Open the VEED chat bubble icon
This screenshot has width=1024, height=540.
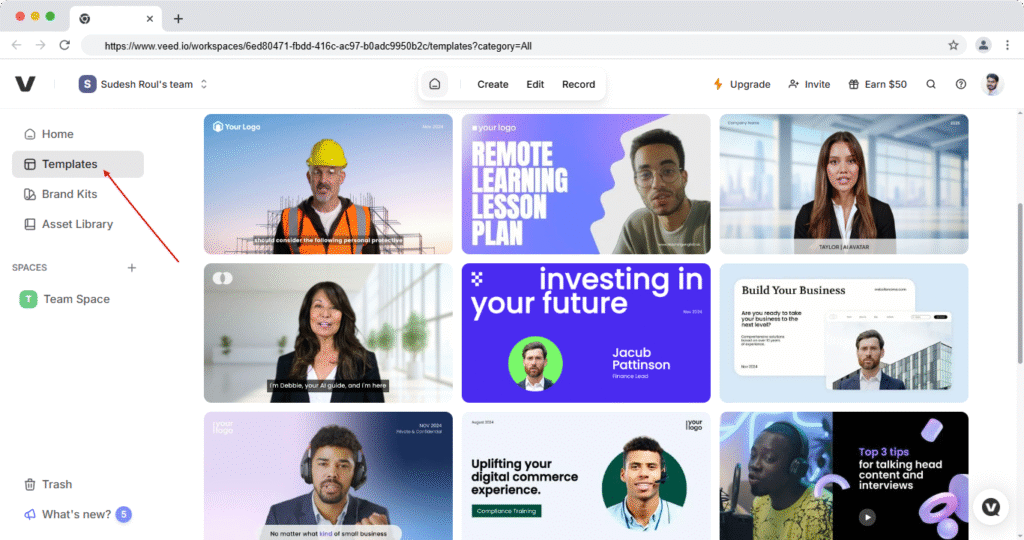pos(991,507)
